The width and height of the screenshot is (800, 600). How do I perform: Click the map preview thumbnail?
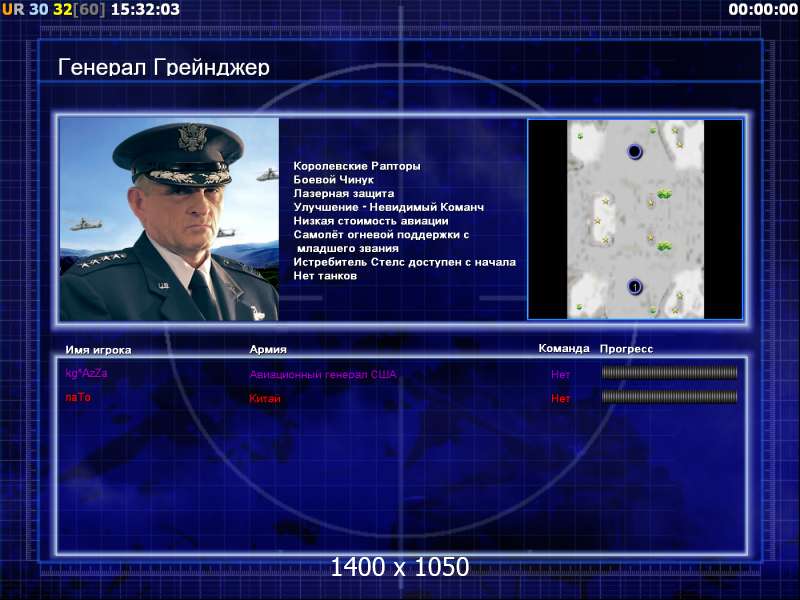[x=635, y=219]
